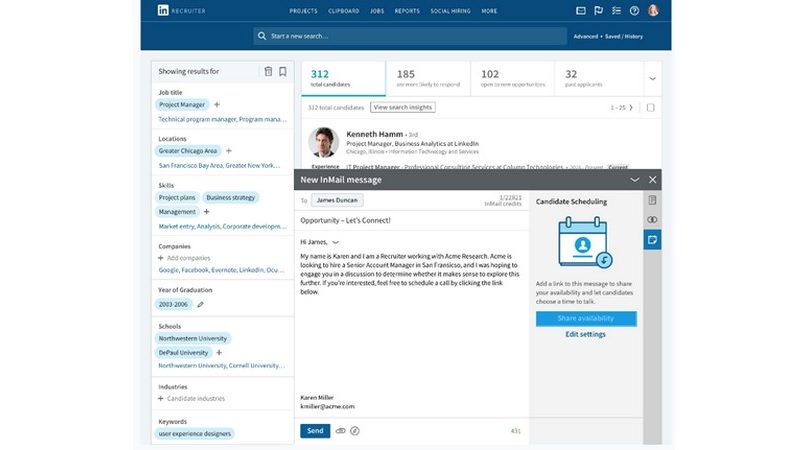Open the messages inbox icon
Image resolution: width=800 pixels, height=450 pixels.
[x=581, y=10]
